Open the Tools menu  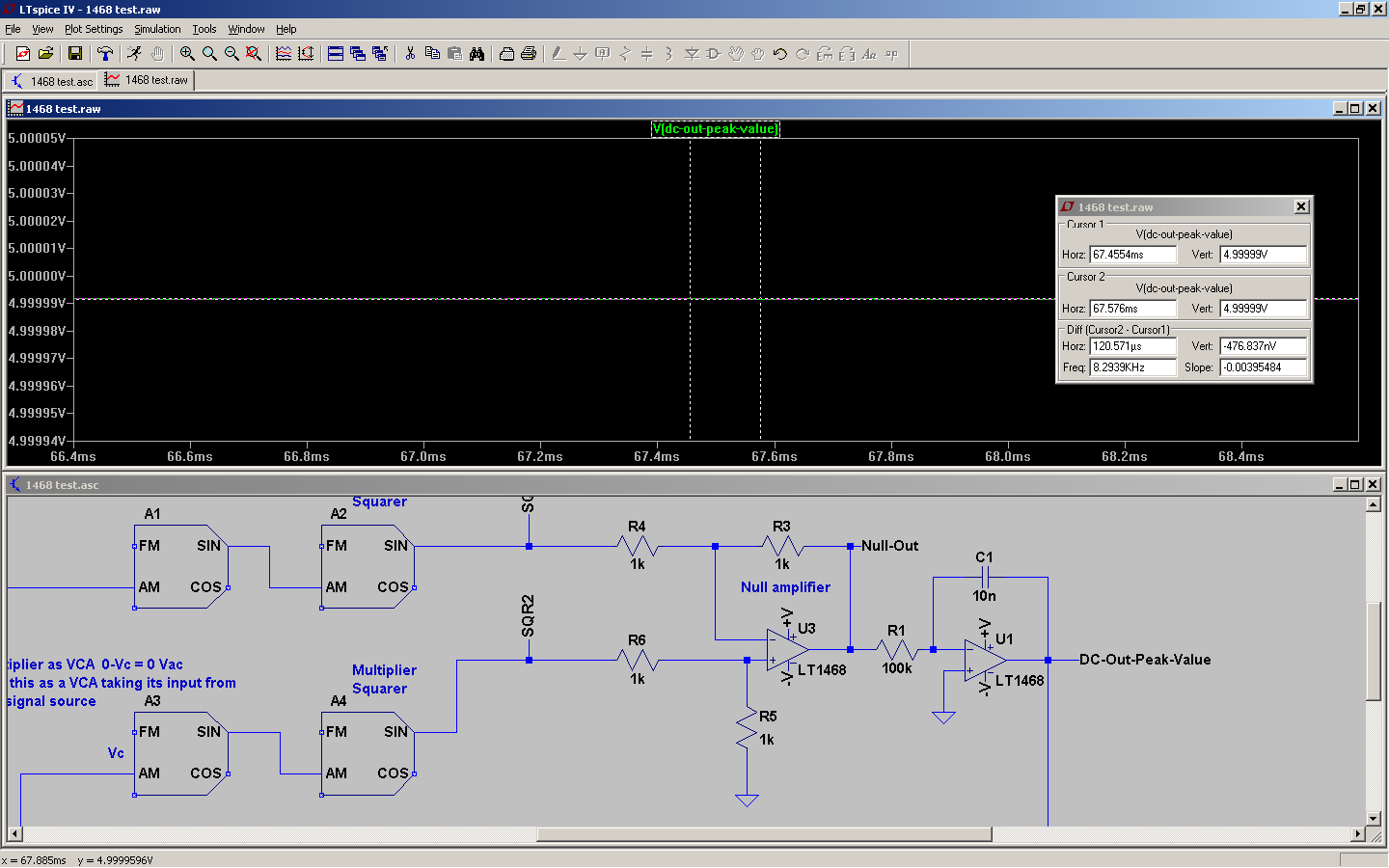(204, 29)
